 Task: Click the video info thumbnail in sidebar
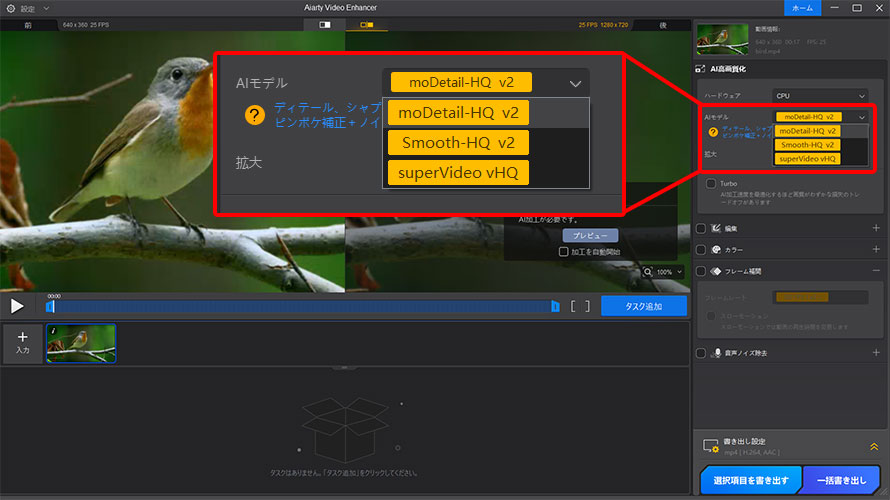coord(723,39)
